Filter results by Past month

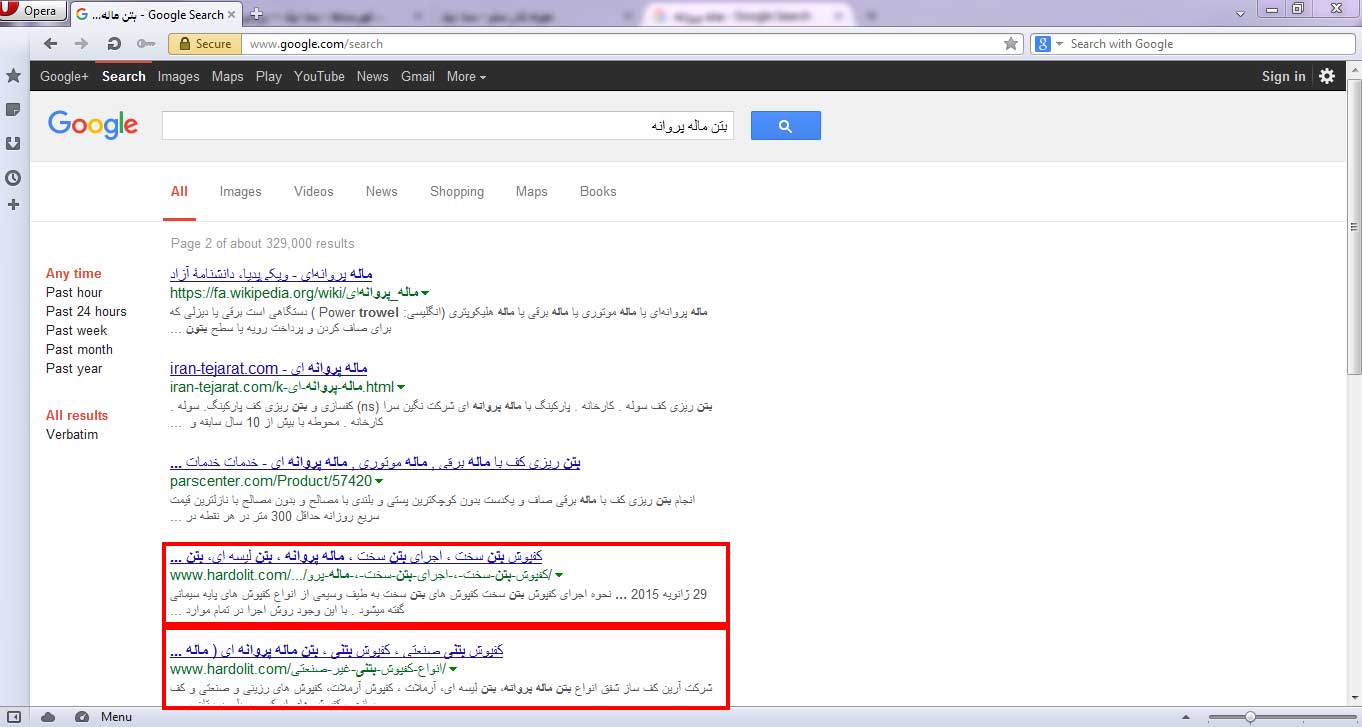79,349
